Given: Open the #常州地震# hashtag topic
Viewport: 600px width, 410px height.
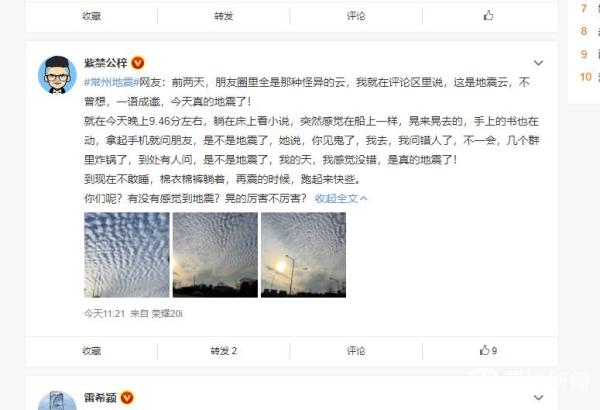Looking at the screenshot, I should coord(111,82).
